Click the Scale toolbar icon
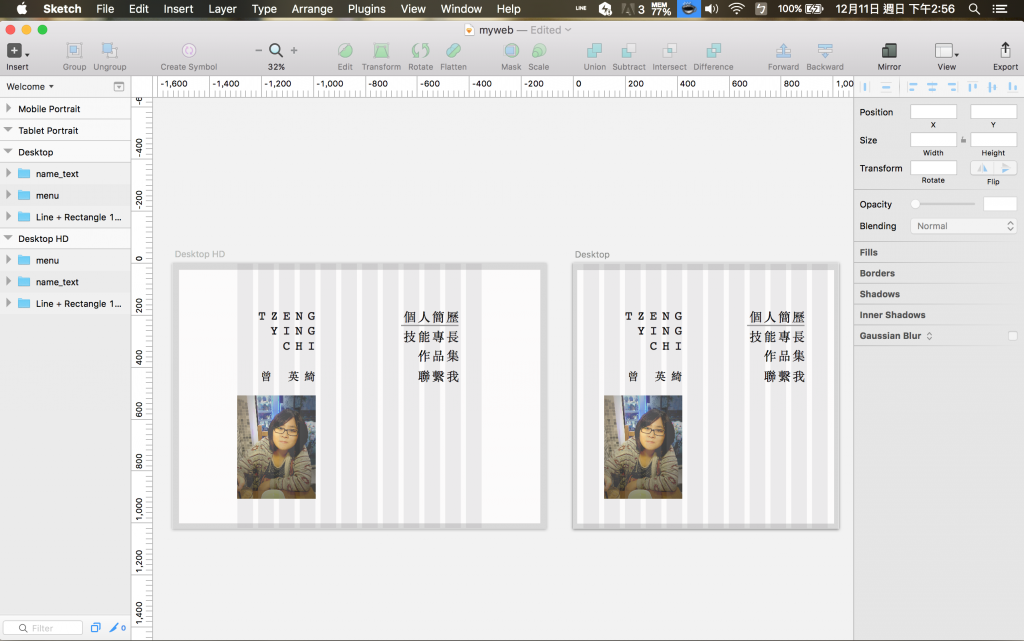 [x=539, y=51]
